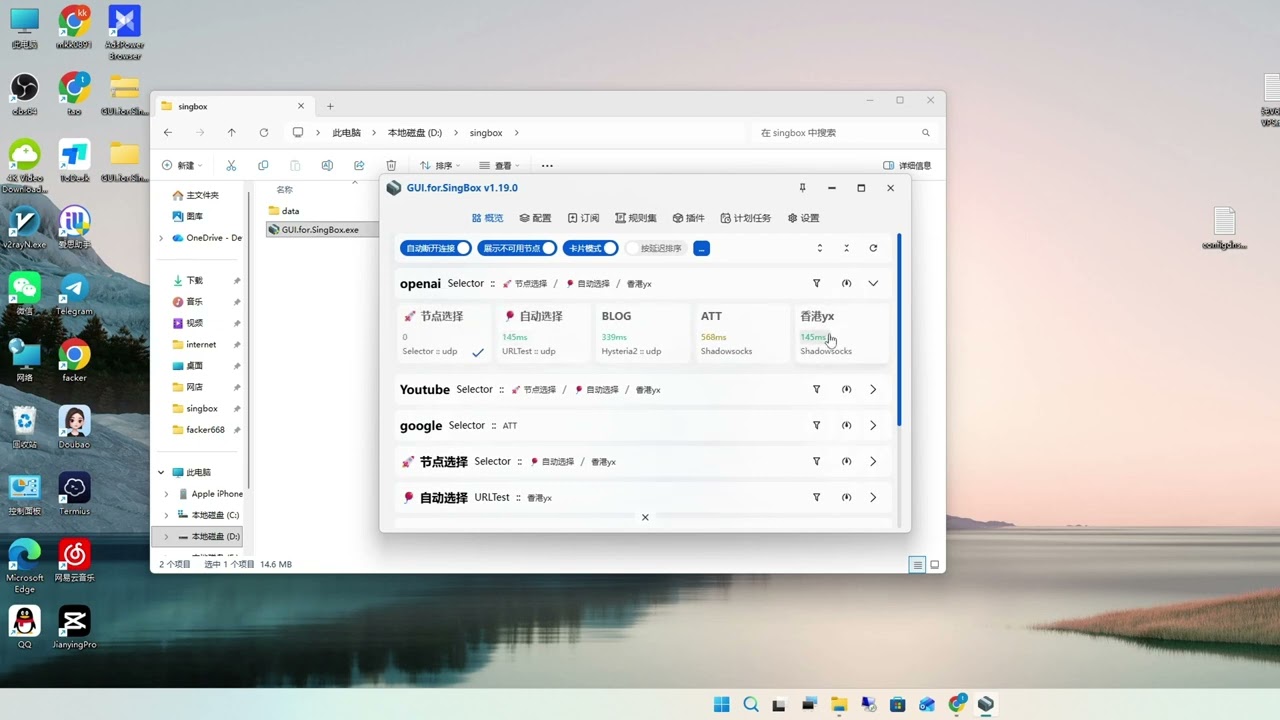This screenshot has width=1280, height=720.
Task: Open the 插件 plugins tab
Action: pyautogui.click(x=688, y=218)
